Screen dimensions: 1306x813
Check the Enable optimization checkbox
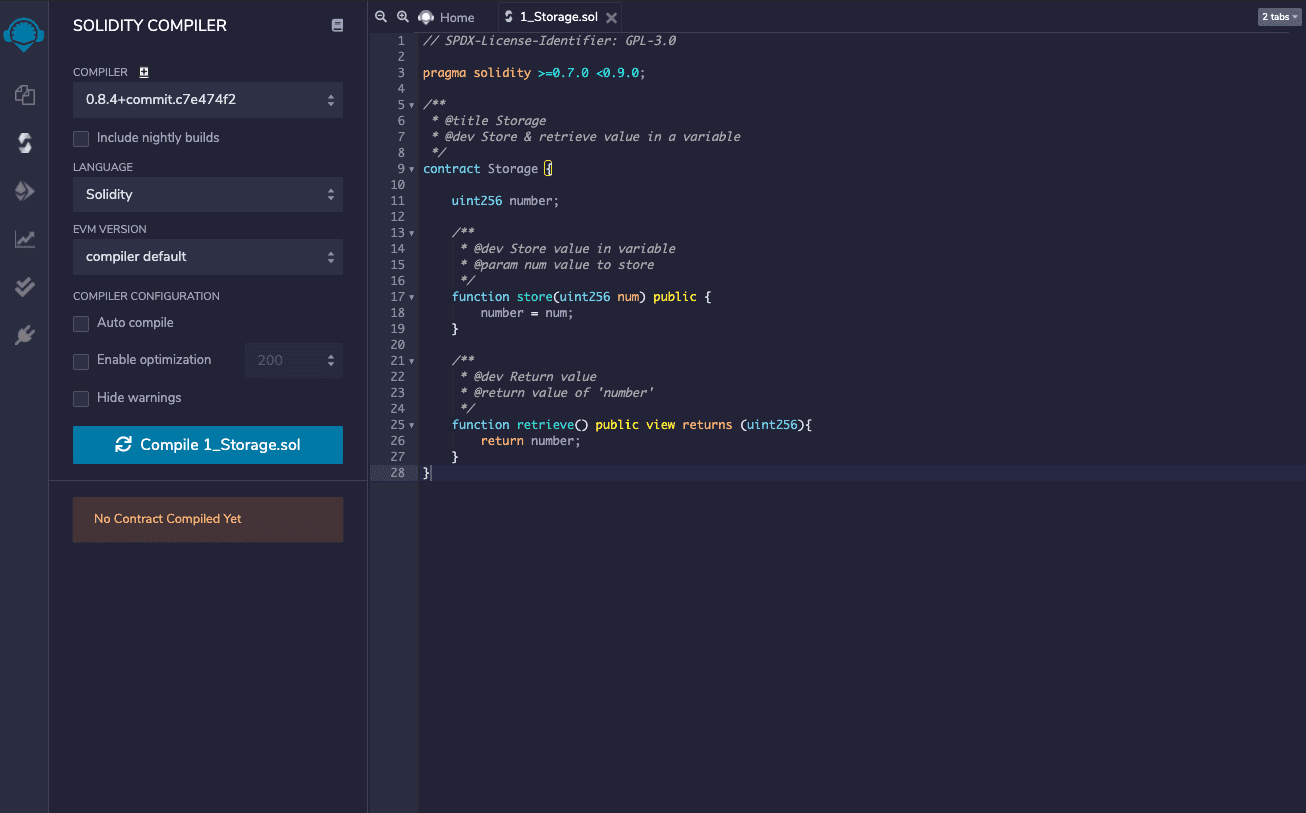pyautogui.click(x=81, y=360)
